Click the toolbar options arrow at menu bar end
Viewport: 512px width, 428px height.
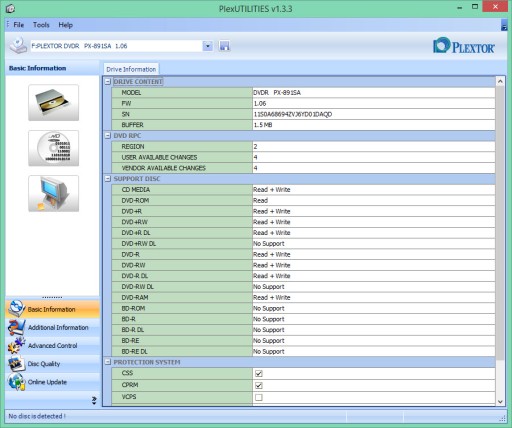coord(504,25)
